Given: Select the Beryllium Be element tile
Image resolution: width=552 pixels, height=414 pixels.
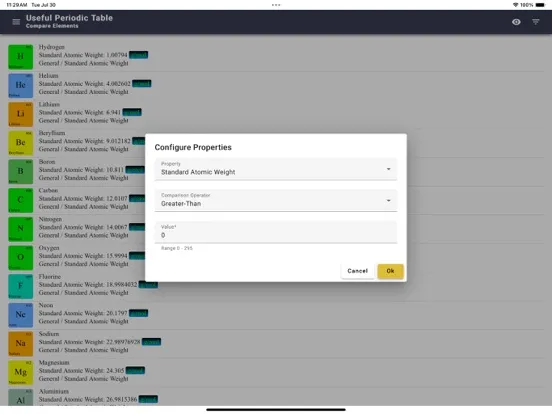Looking at the screenshot, I should tap(20, 143).
